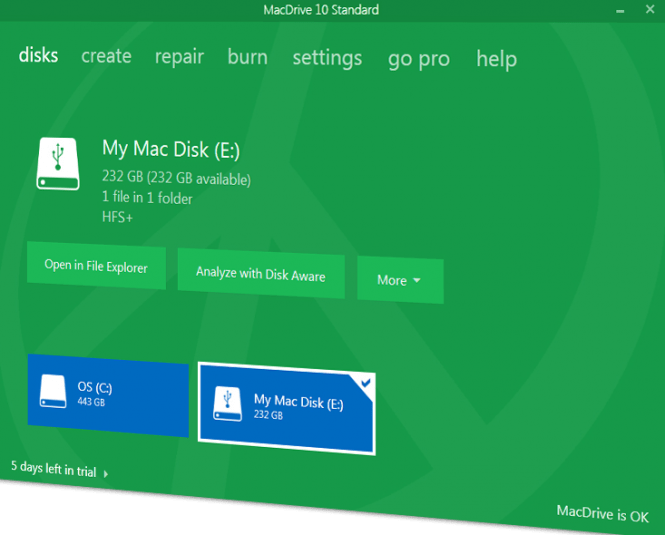Click the My Mac Disk (E:) heading
The image size is (665, 535).
pyautogui.click(x=171, y=149)
